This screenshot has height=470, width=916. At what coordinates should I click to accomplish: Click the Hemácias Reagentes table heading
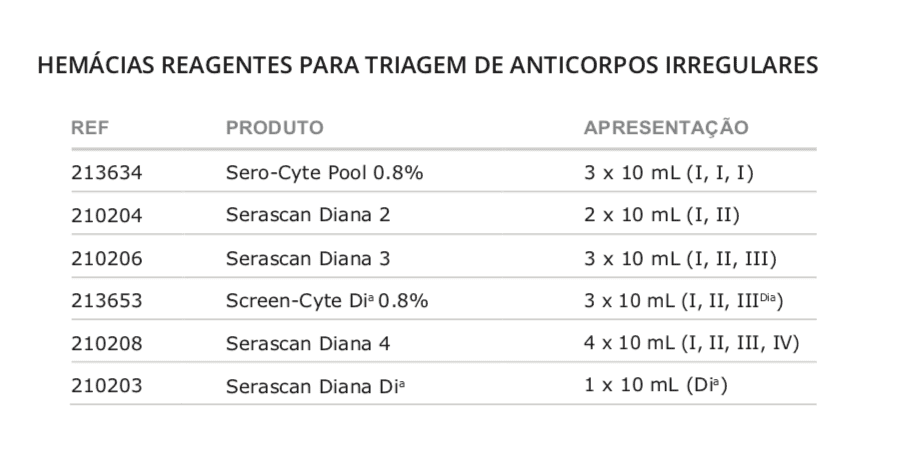(x=428, y=65)
